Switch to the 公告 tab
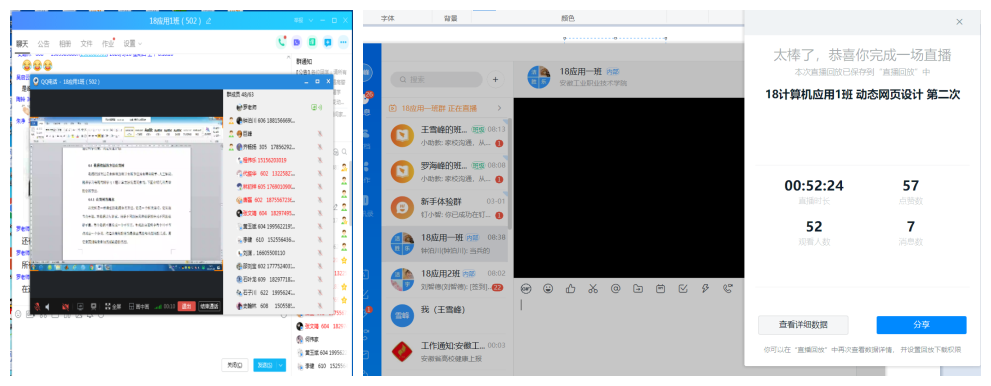The height and width of the screenshot is (386, 991). tap(44, 44)
